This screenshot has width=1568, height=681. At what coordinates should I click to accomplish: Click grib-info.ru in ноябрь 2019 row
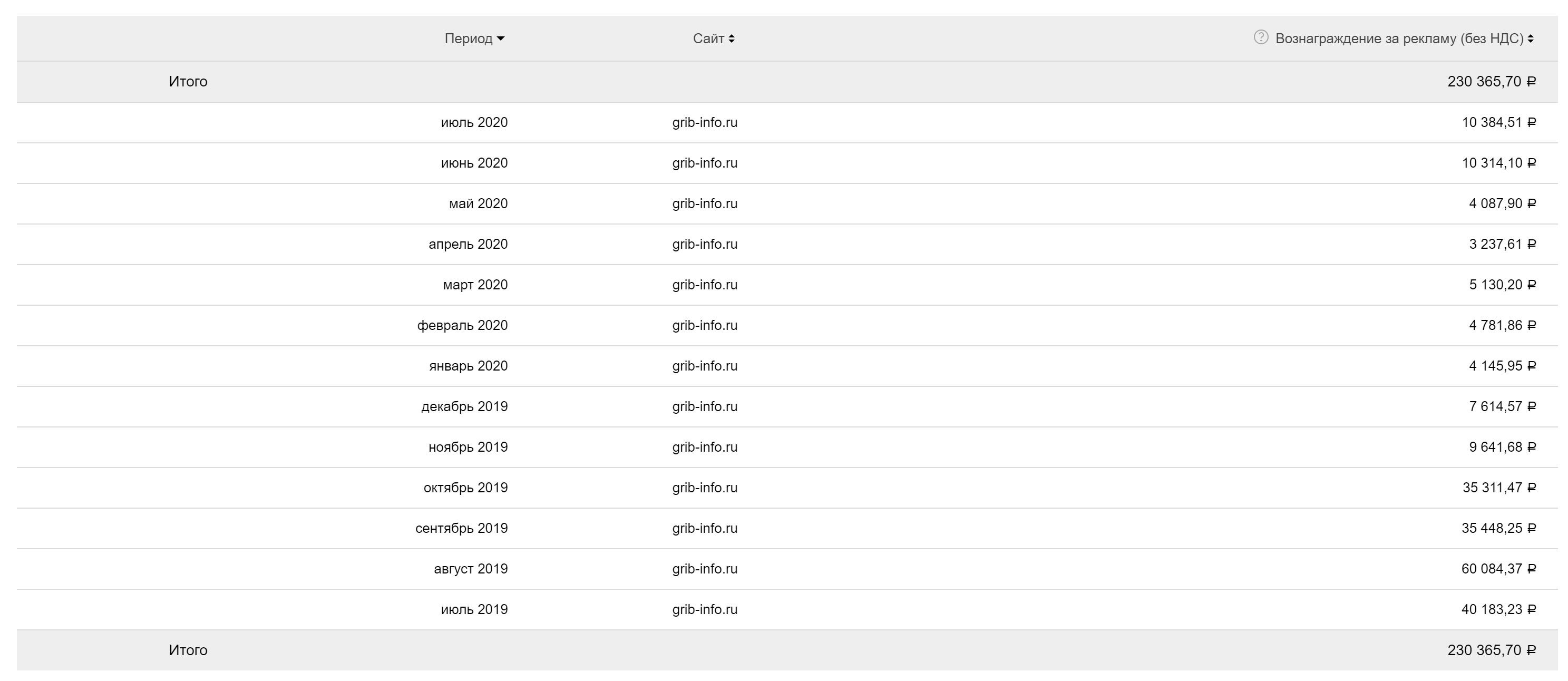704,446
